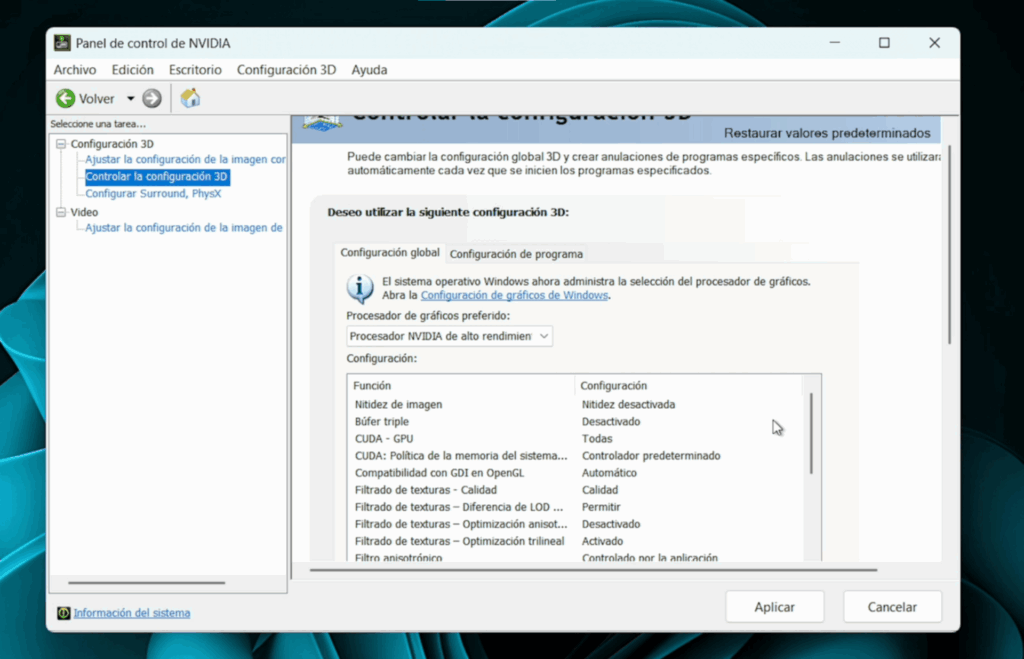Click the Todas value for CUDA - GPU

[597, 438]
